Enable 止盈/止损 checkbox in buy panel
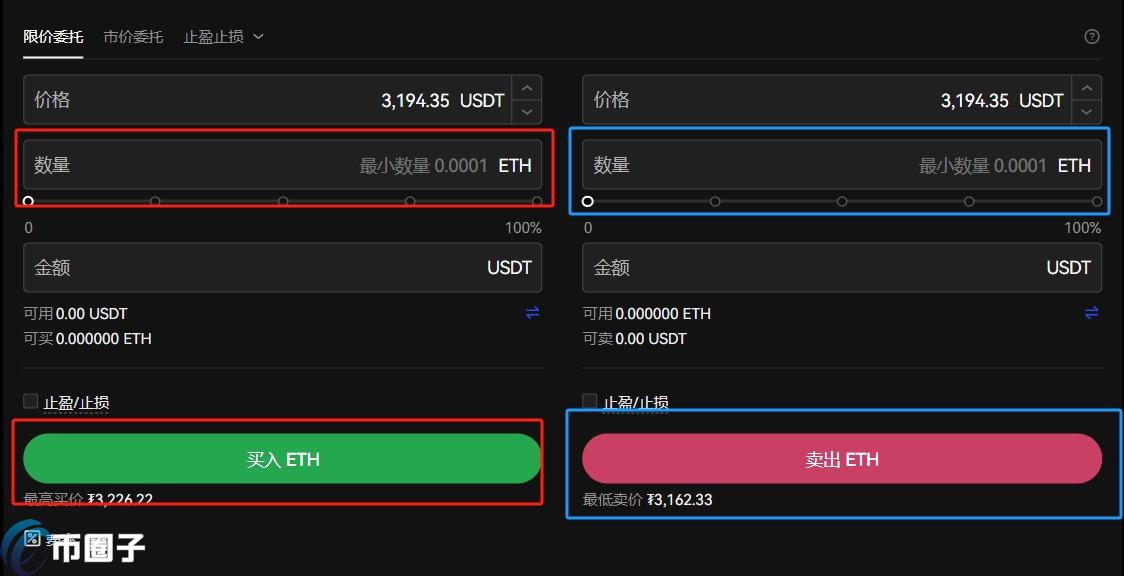This screenshot has height=576, width=1124. click(31, 401)
